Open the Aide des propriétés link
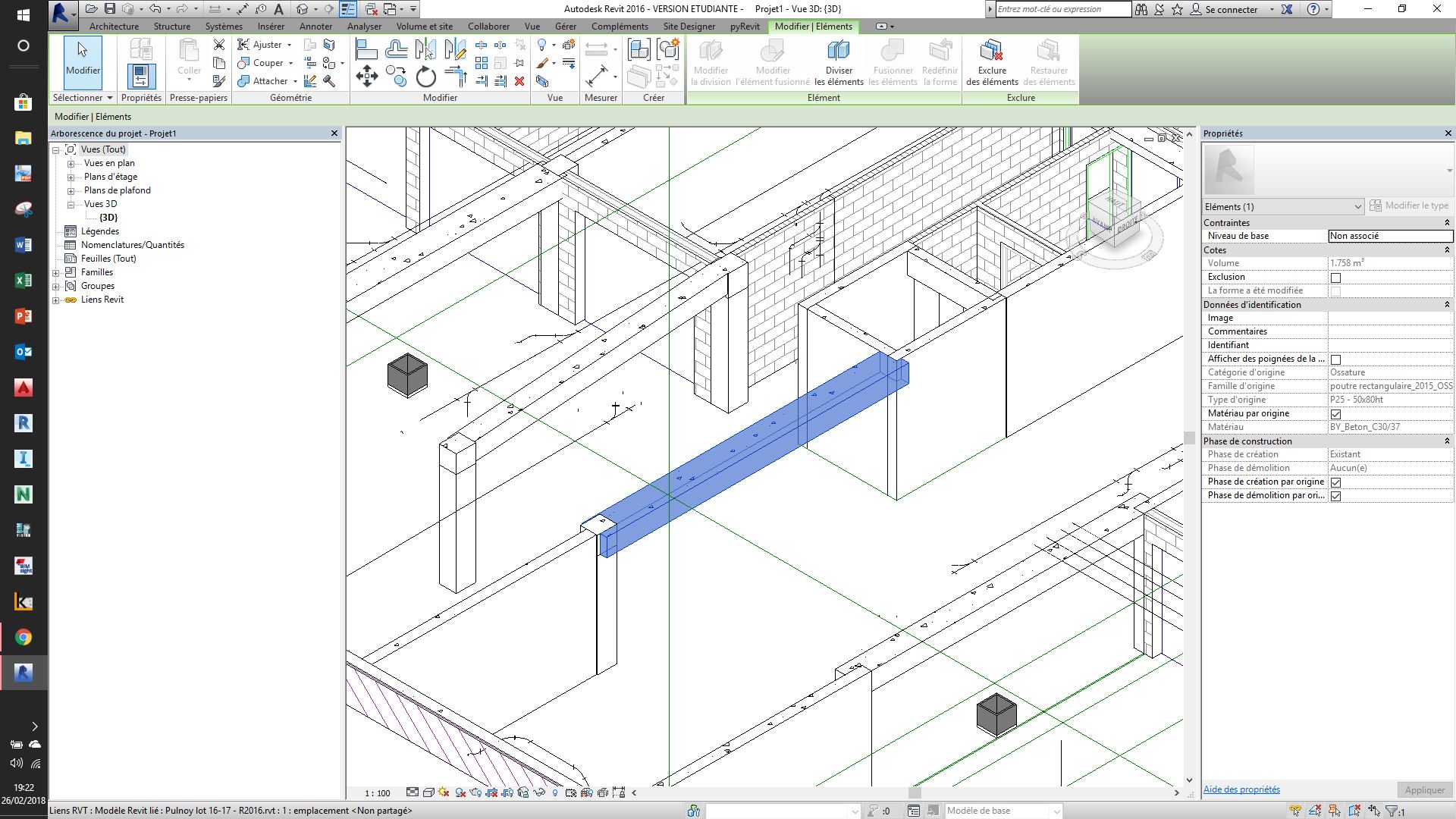The width and height of the screenshot is (1456, 819). [1241, 789]
